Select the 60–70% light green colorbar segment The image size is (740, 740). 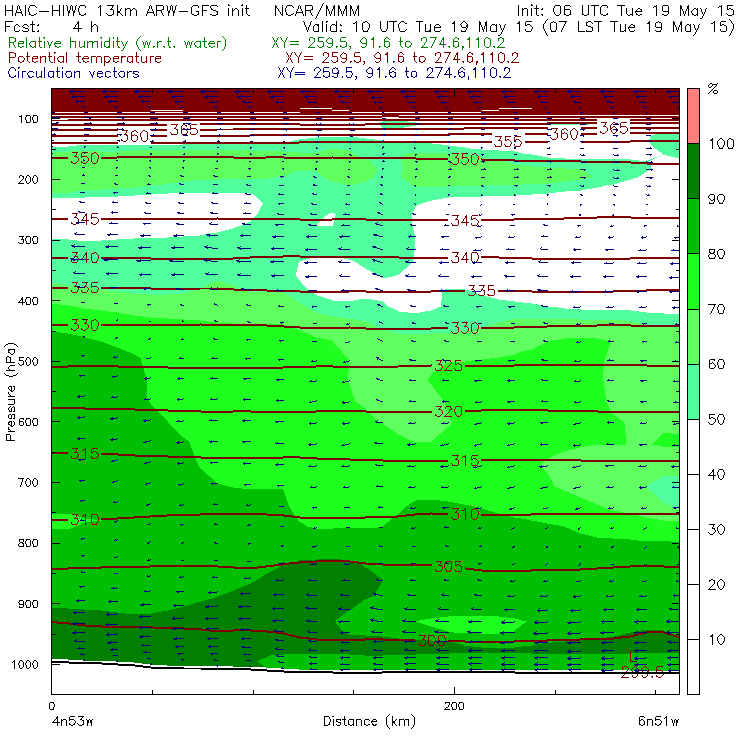tap(693, 336)
